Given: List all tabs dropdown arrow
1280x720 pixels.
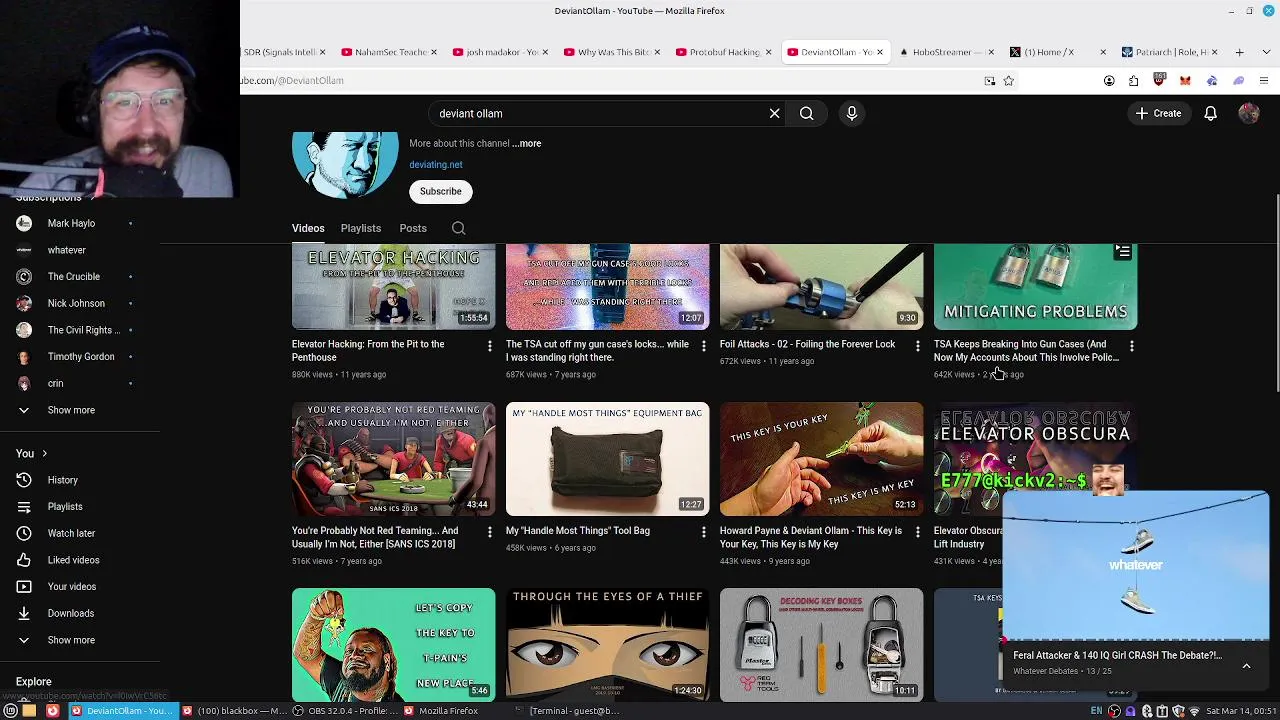Looking at the screenshot, I should click(1264, 52).
